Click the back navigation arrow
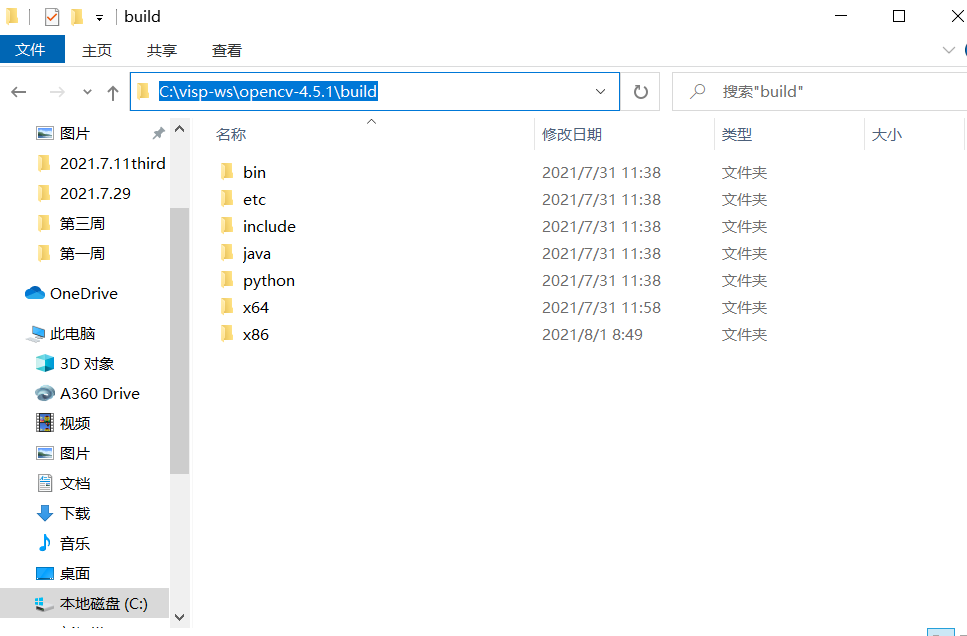Image resolution: width=967 pixels, height=636 pixels. pos(18,91)
